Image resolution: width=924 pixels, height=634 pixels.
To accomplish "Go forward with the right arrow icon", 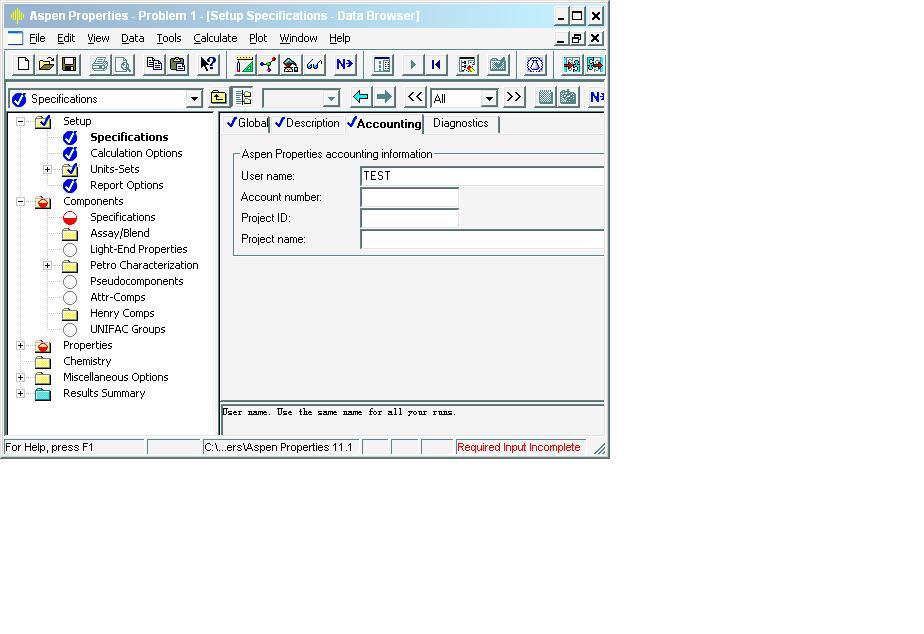I will point(384,97).
